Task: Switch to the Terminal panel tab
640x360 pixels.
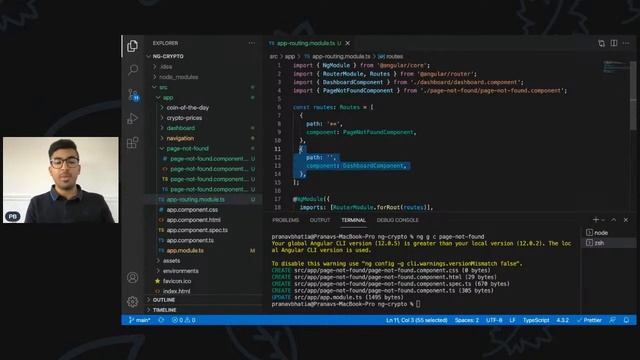Action: click(353, 220)
